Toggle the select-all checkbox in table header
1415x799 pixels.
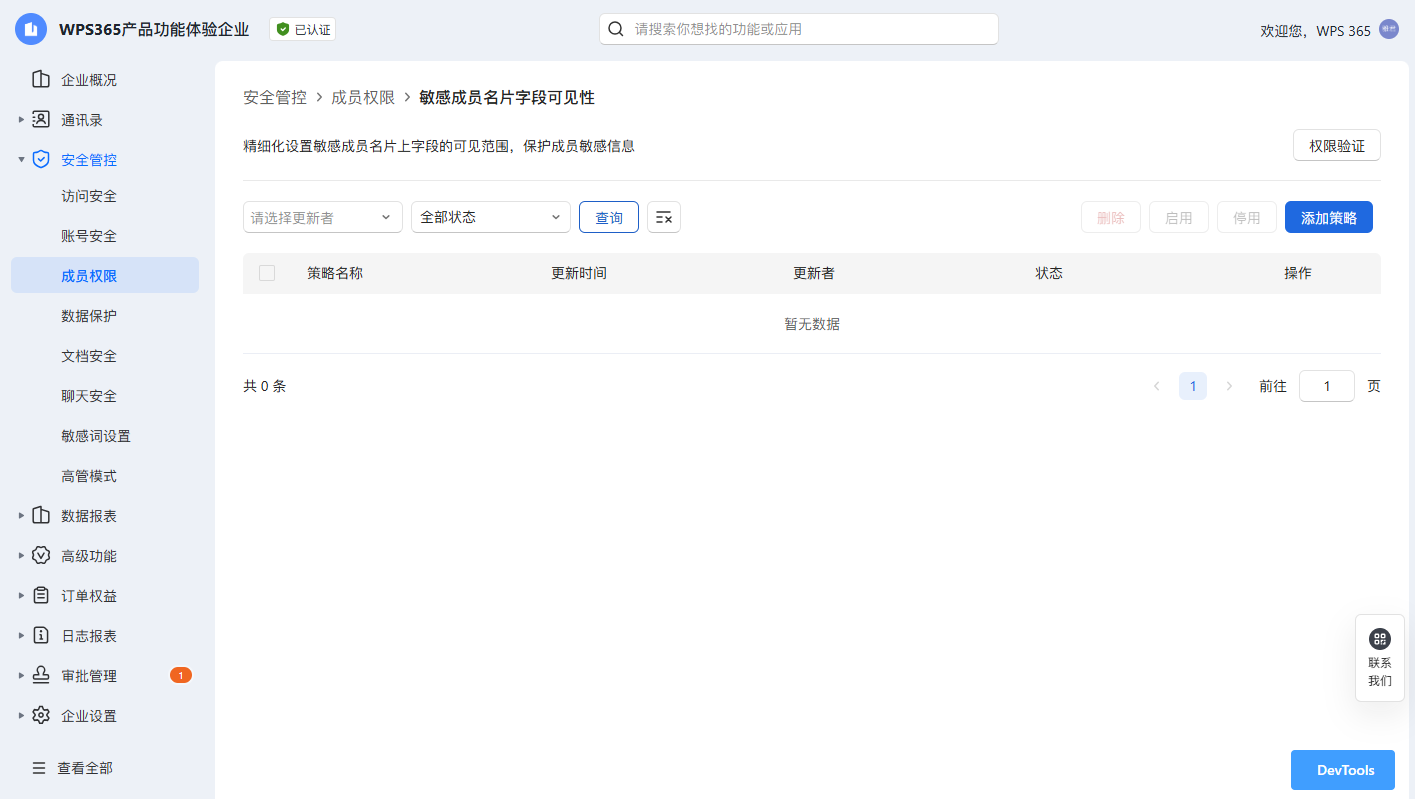click(x=267, y=273)
